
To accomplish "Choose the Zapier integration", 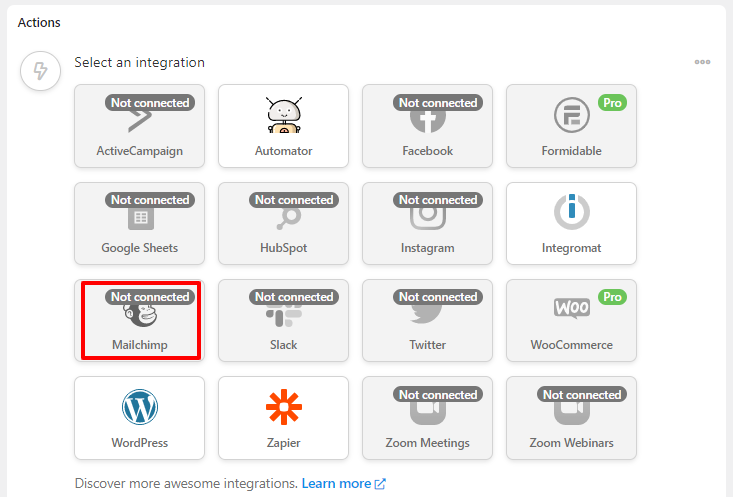I will coord(283,418).
